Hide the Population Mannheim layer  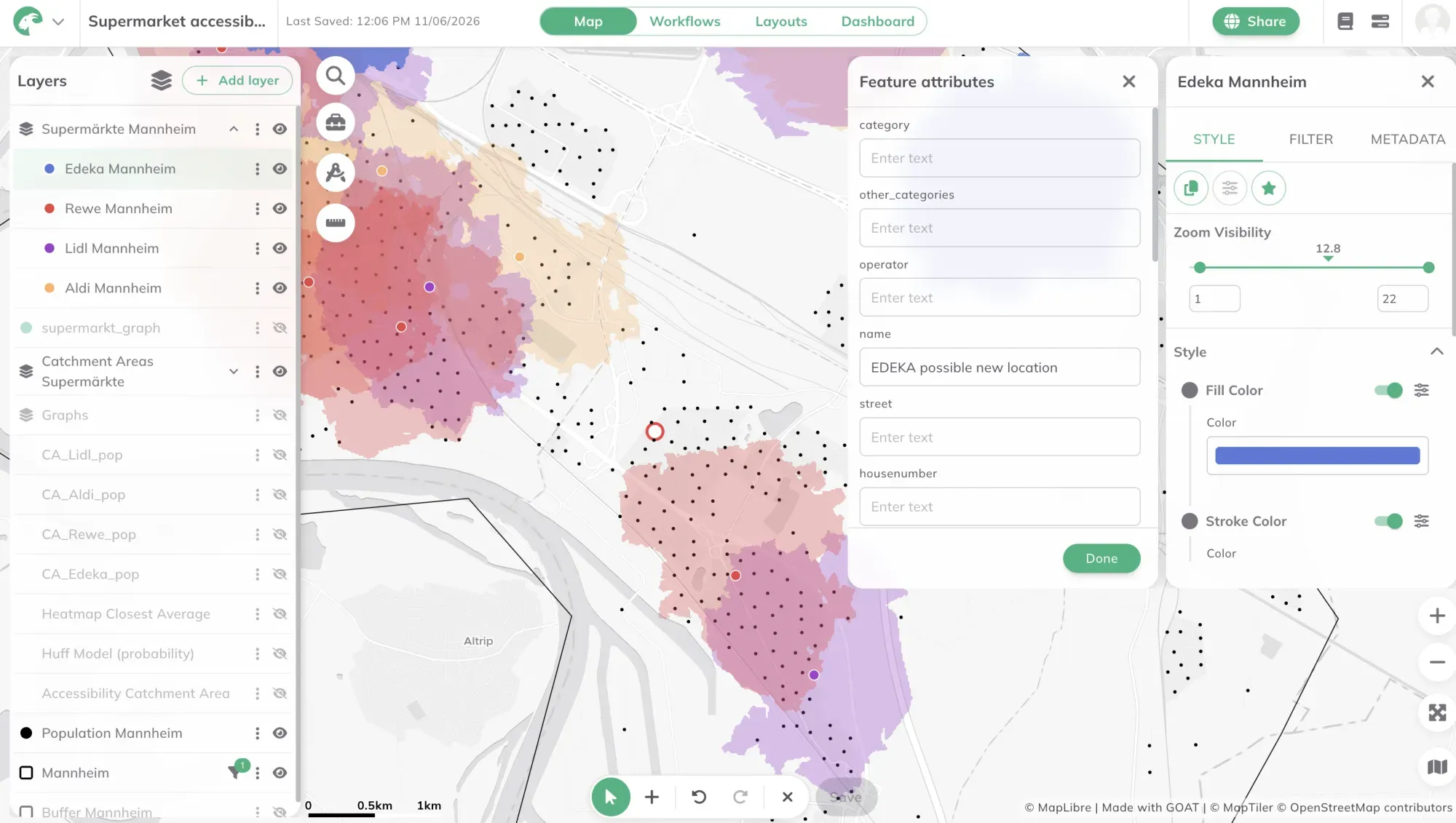[x=280, y=733]
